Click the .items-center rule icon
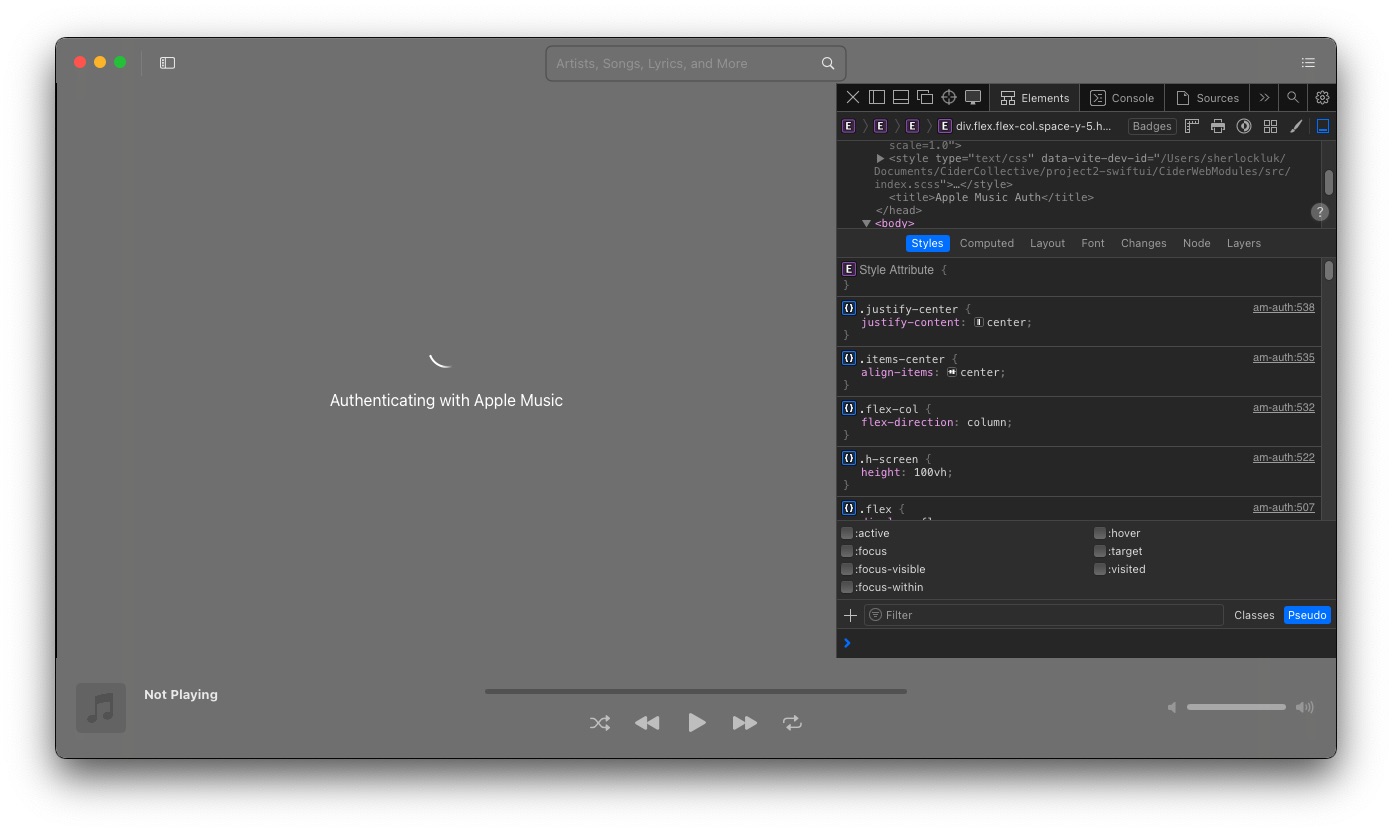The image size is (1392, 832). coord(849,358)
